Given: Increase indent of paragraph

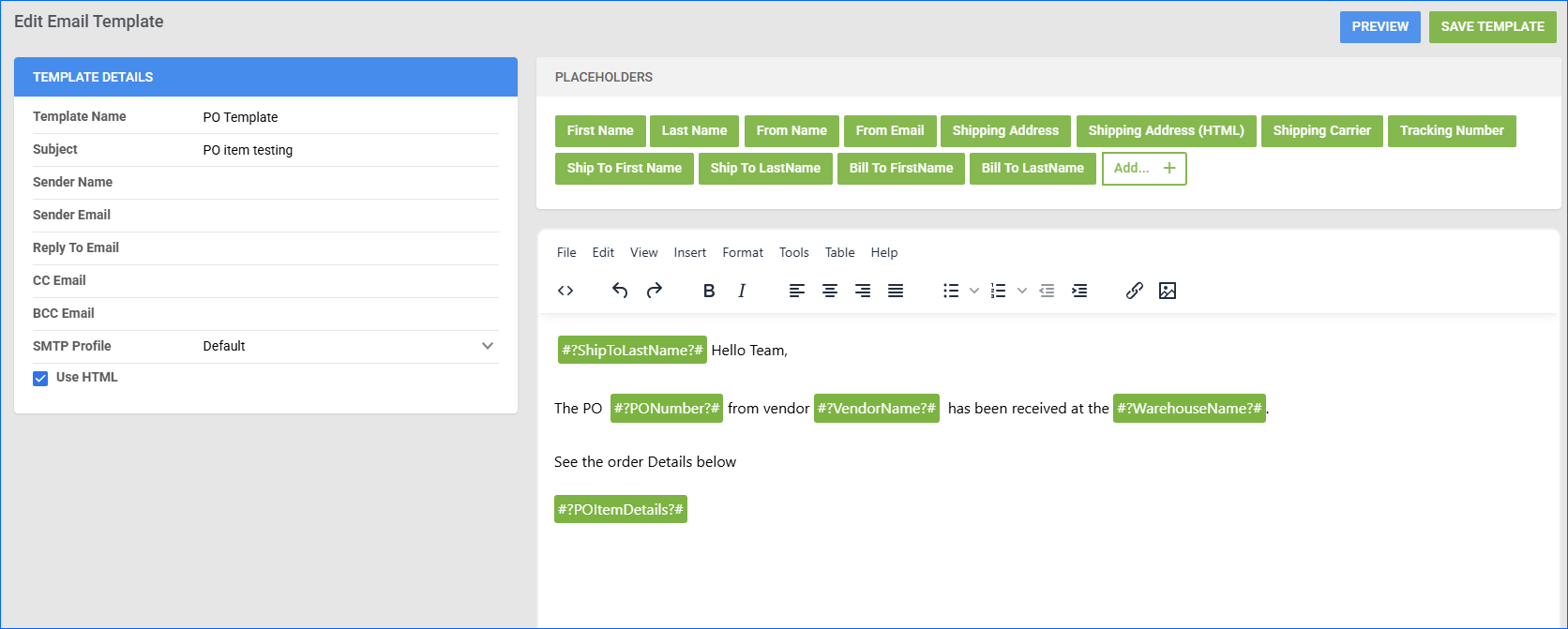Looking at the screenshot, I should tap(1080, 291).
